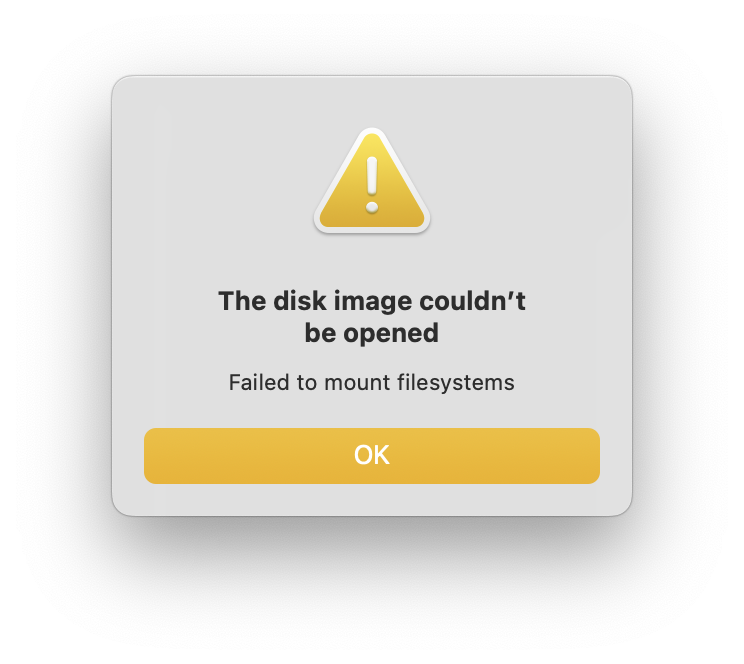Select the "The disk image couldn't be opened" heading
744x664 pixels.
click(x=372, y=317)
